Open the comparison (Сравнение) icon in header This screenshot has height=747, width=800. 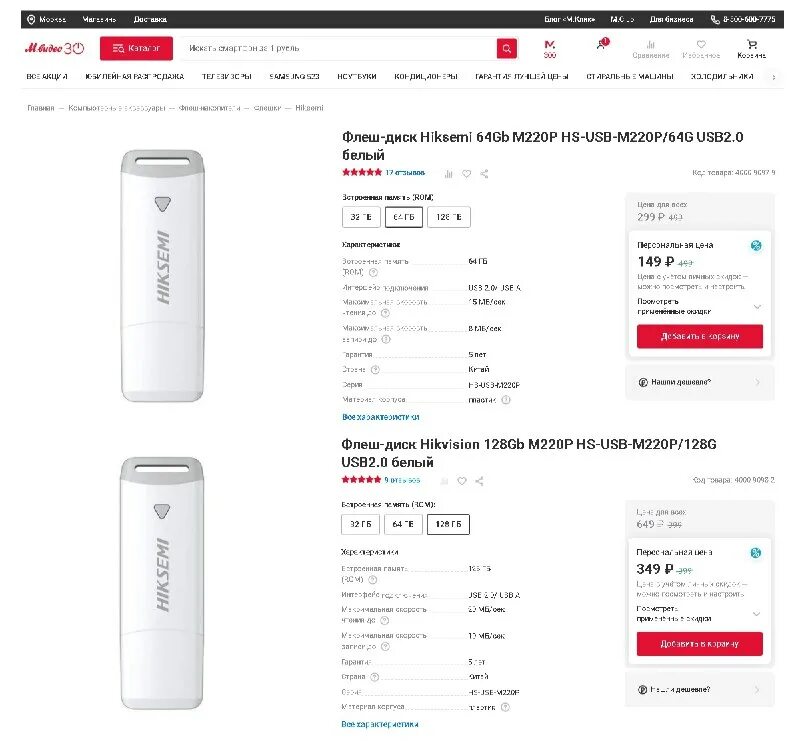[651, 48]
